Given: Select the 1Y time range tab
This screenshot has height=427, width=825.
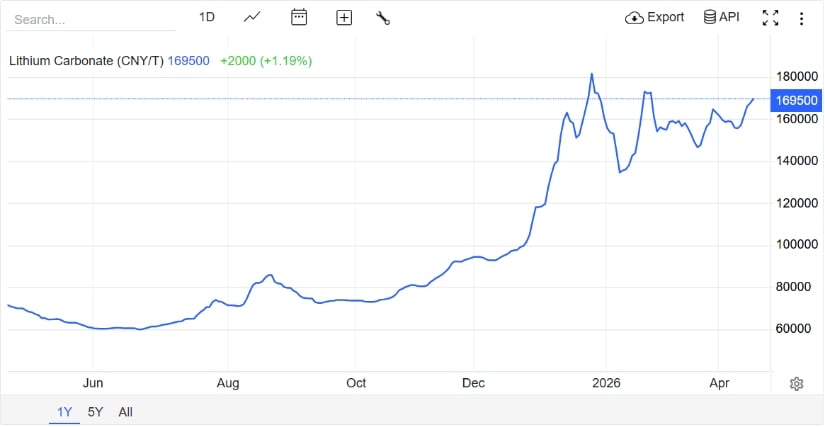Looking at the screenshot, I should pyautogui.click(x=64, y=411).
